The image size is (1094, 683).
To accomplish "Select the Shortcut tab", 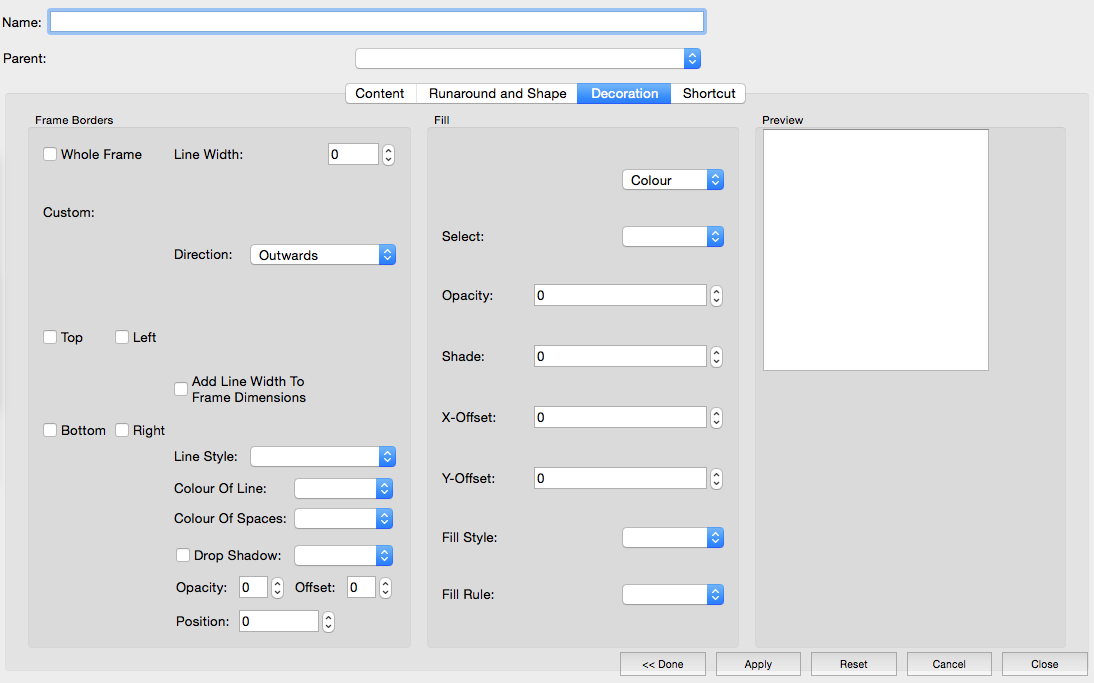I will tap(709, 93).
